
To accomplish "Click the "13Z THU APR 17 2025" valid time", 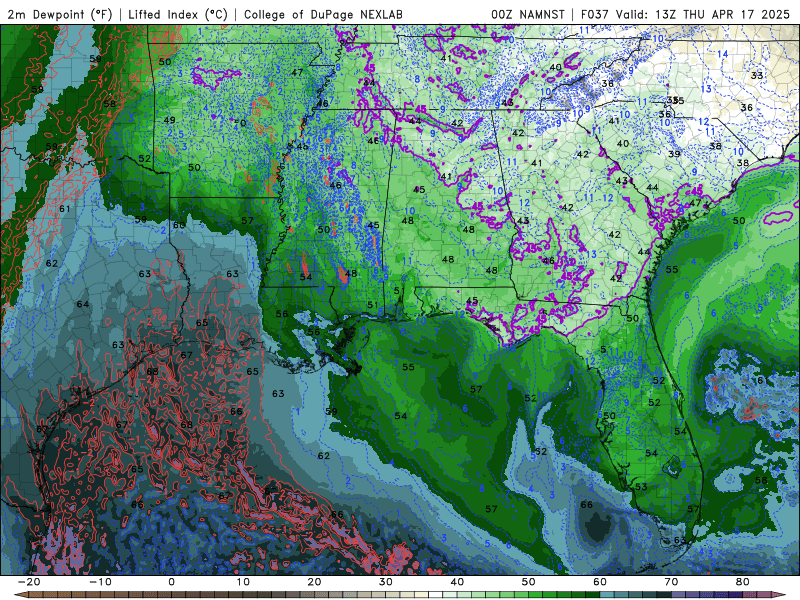I will coord(722,14).
